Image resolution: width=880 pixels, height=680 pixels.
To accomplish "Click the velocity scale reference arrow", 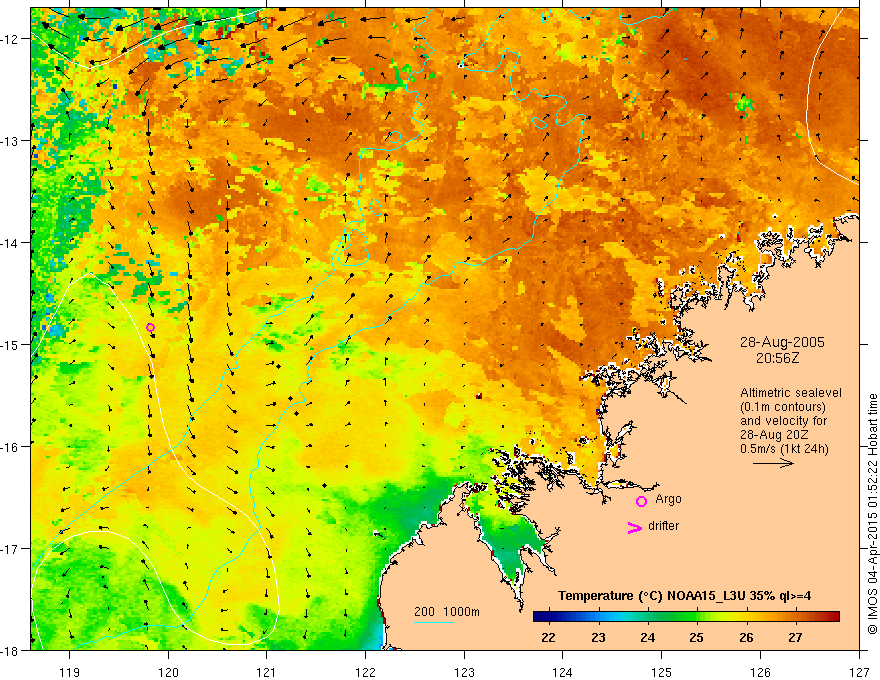I will pos(773,463).
